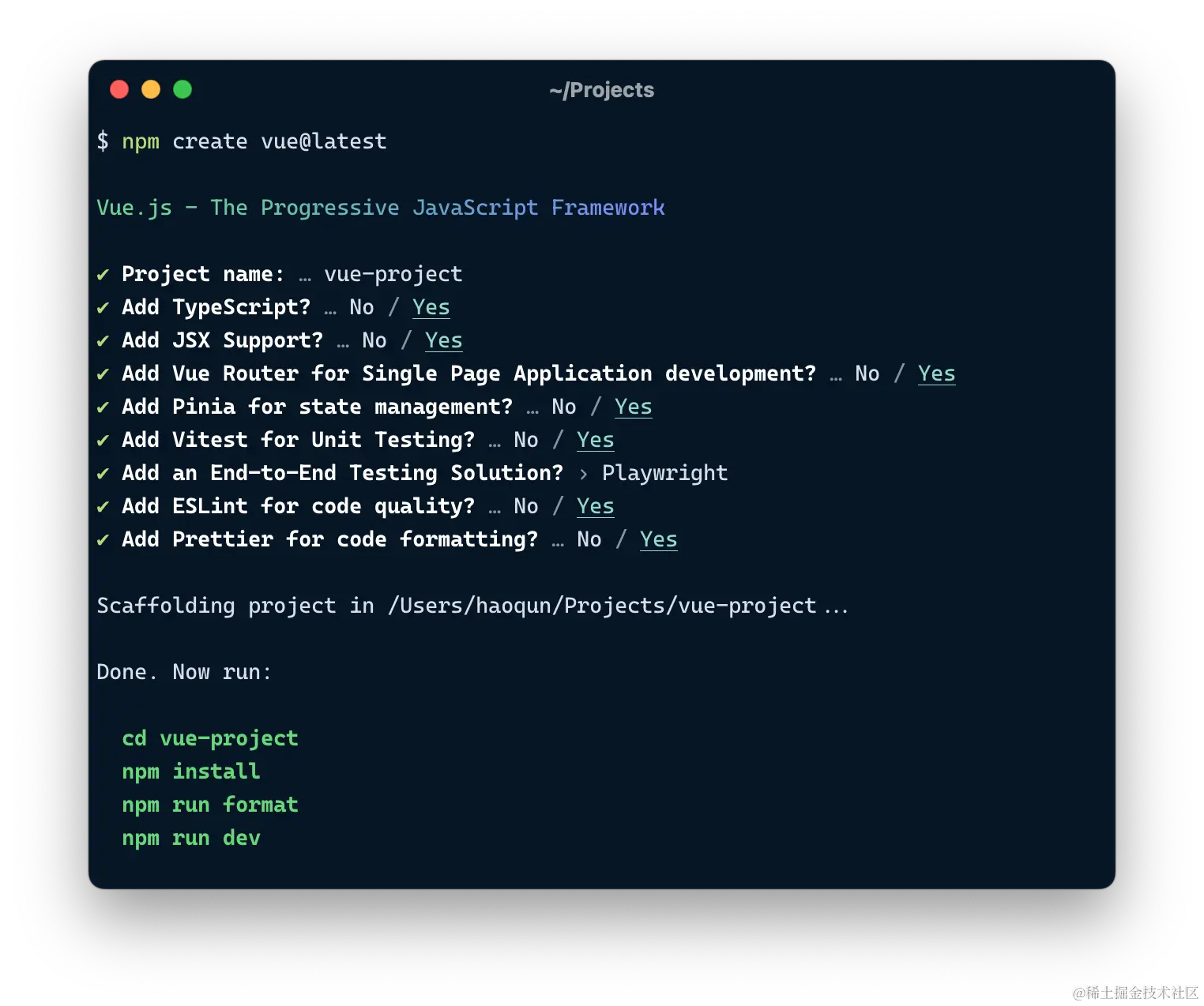This screenshot has height=1006, width=1204.
Task: Click the Scaffolding project path line
Action: click(x=472, y=606)
